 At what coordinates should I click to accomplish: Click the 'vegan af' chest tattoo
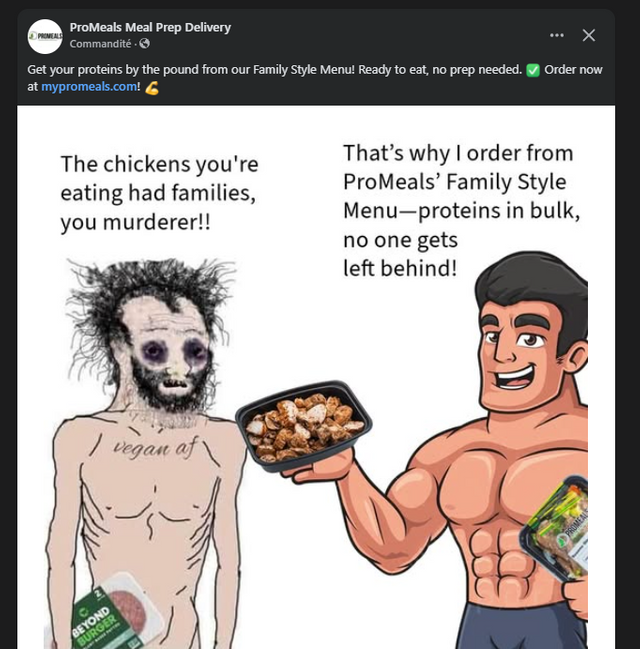click(x=153, y=449)
